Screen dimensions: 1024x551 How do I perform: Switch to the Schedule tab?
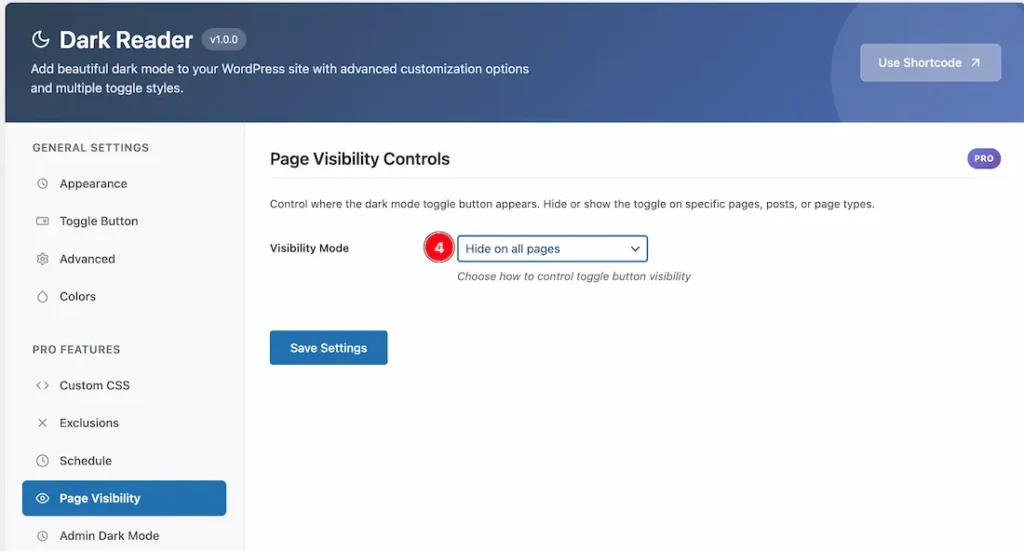point(124,461)
